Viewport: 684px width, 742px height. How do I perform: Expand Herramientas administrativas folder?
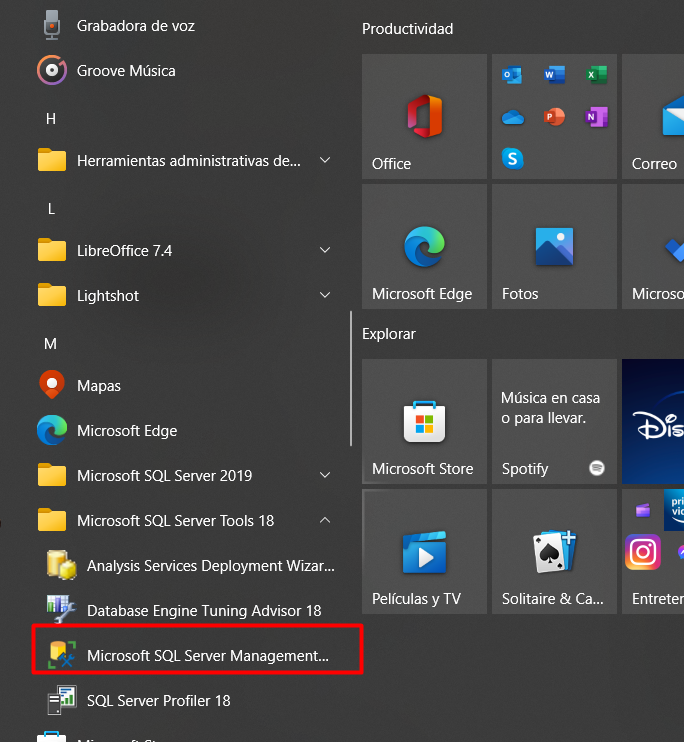click(188, 161)
